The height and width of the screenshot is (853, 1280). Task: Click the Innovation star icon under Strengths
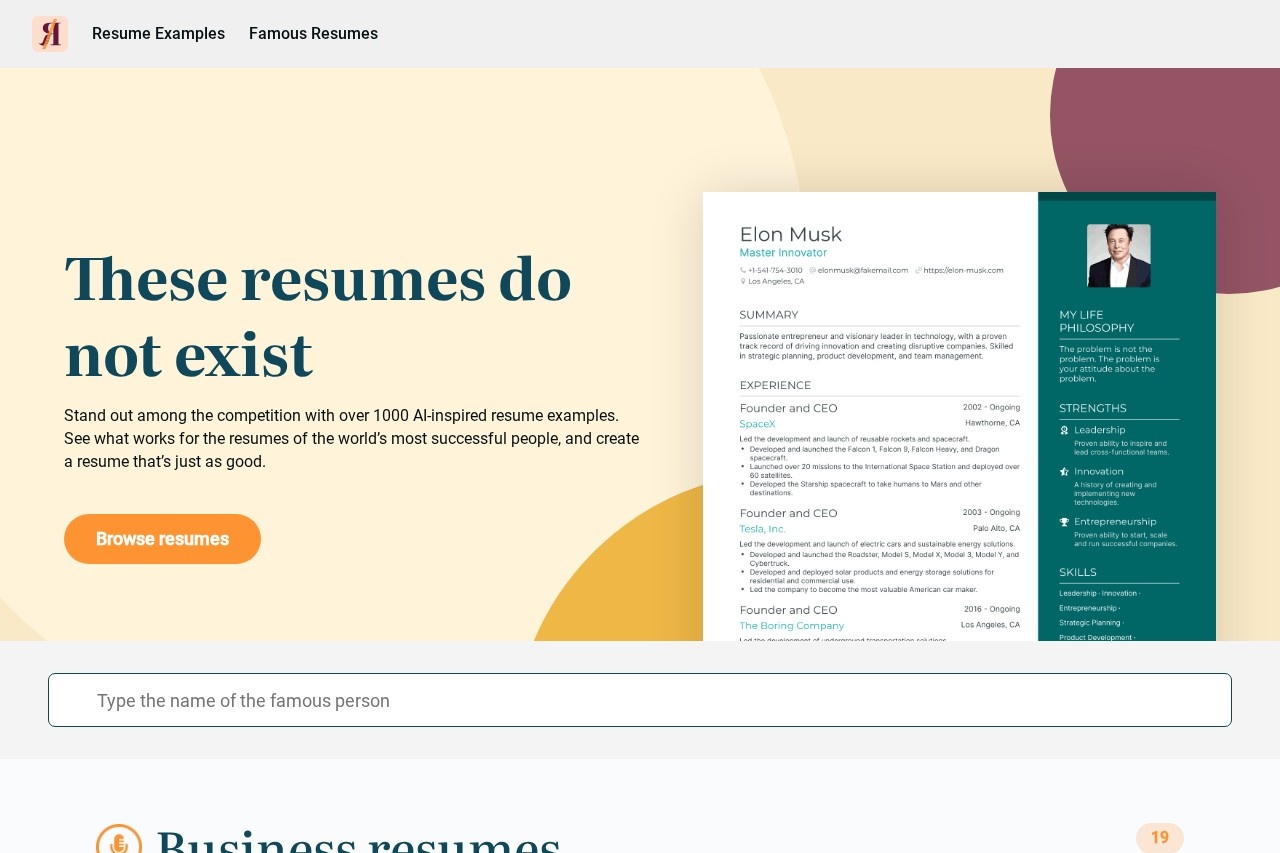(x=1063, y=471)
